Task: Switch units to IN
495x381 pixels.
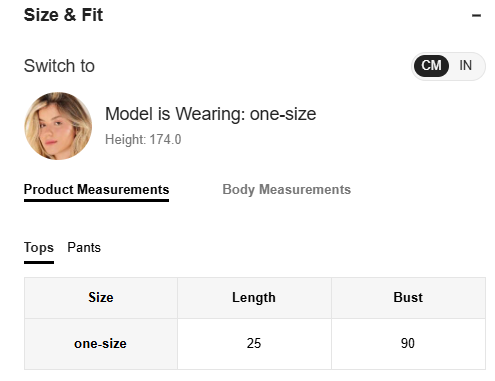Action: pyautogui.click(x=465, y=65)
